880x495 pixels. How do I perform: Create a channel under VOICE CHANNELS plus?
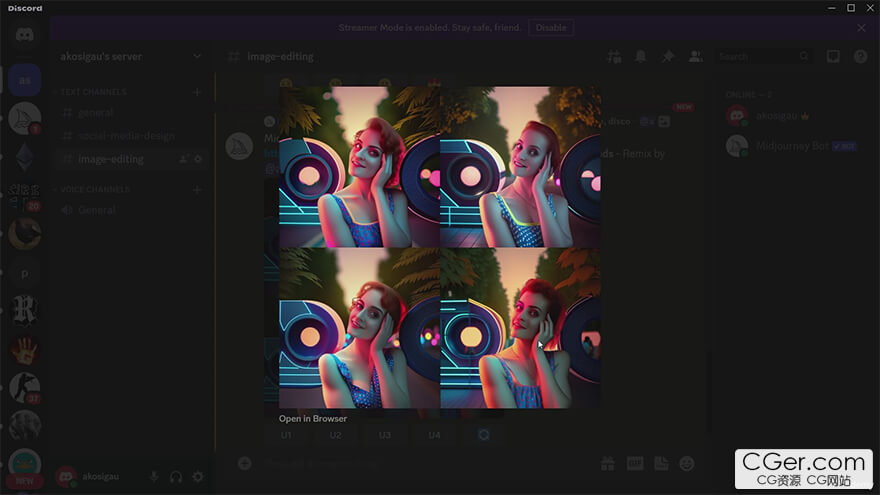197,190
